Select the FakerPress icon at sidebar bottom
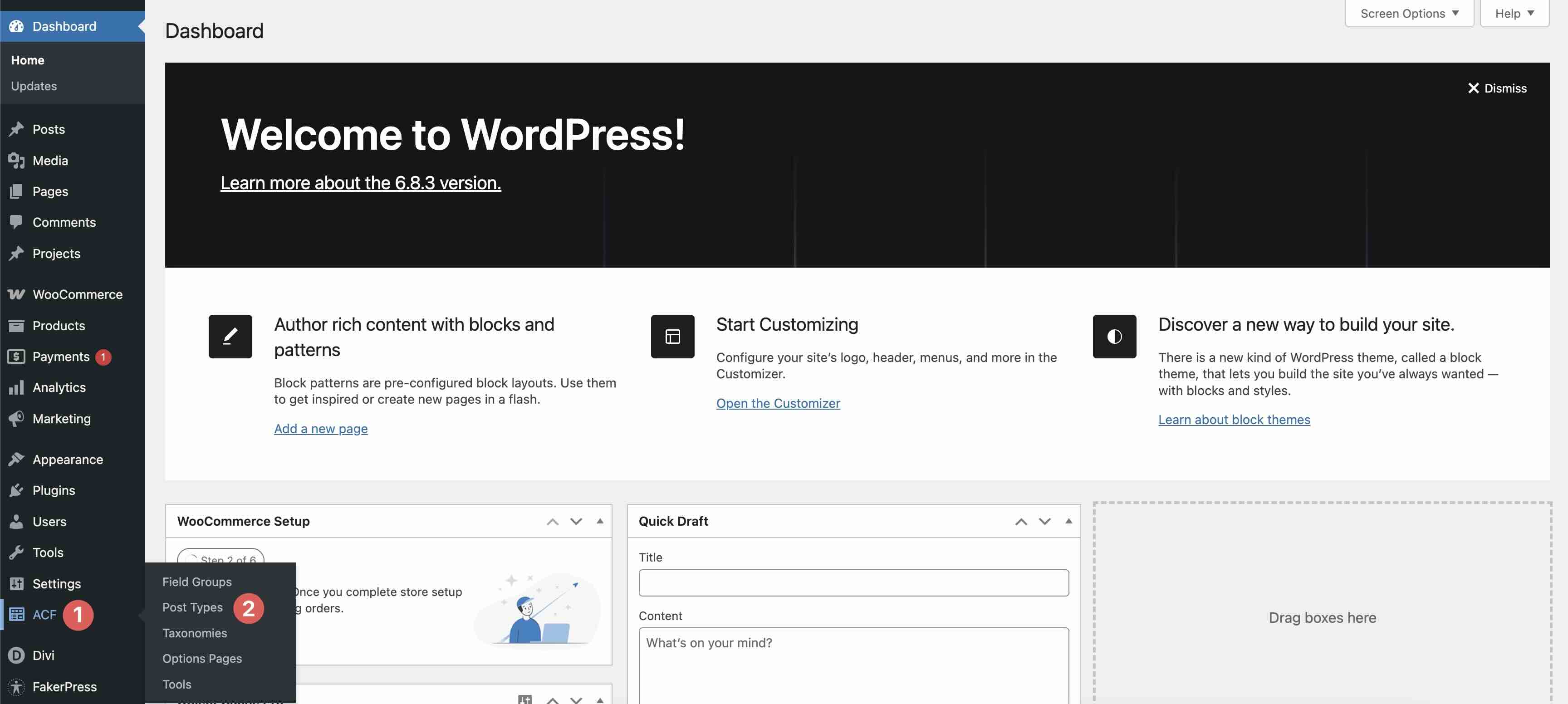 (16, 686)
